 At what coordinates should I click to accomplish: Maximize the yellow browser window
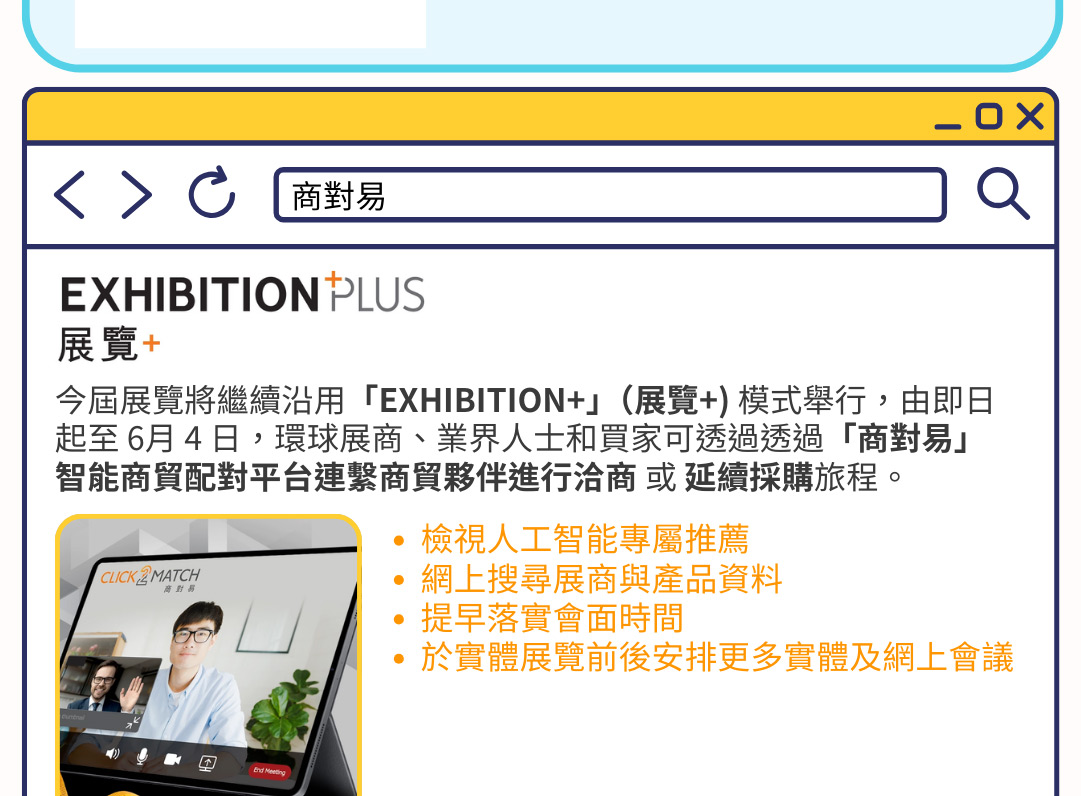(x=989, y=116)
